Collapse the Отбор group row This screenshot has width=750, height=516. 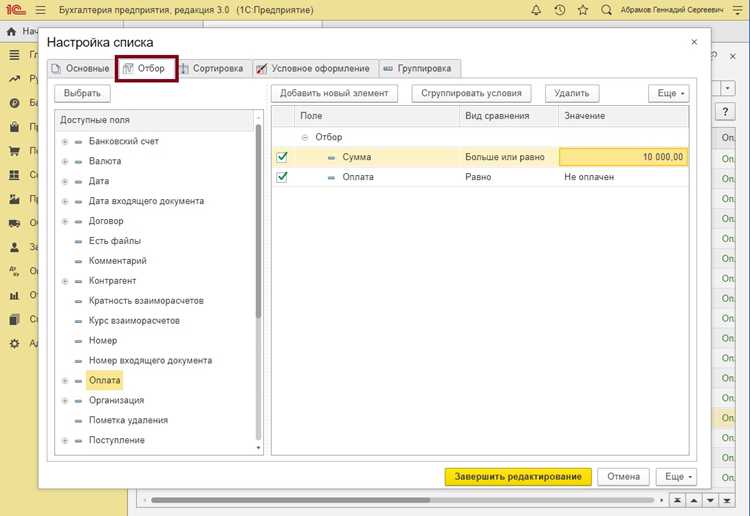pyautogui.click(x=305, y=137)
